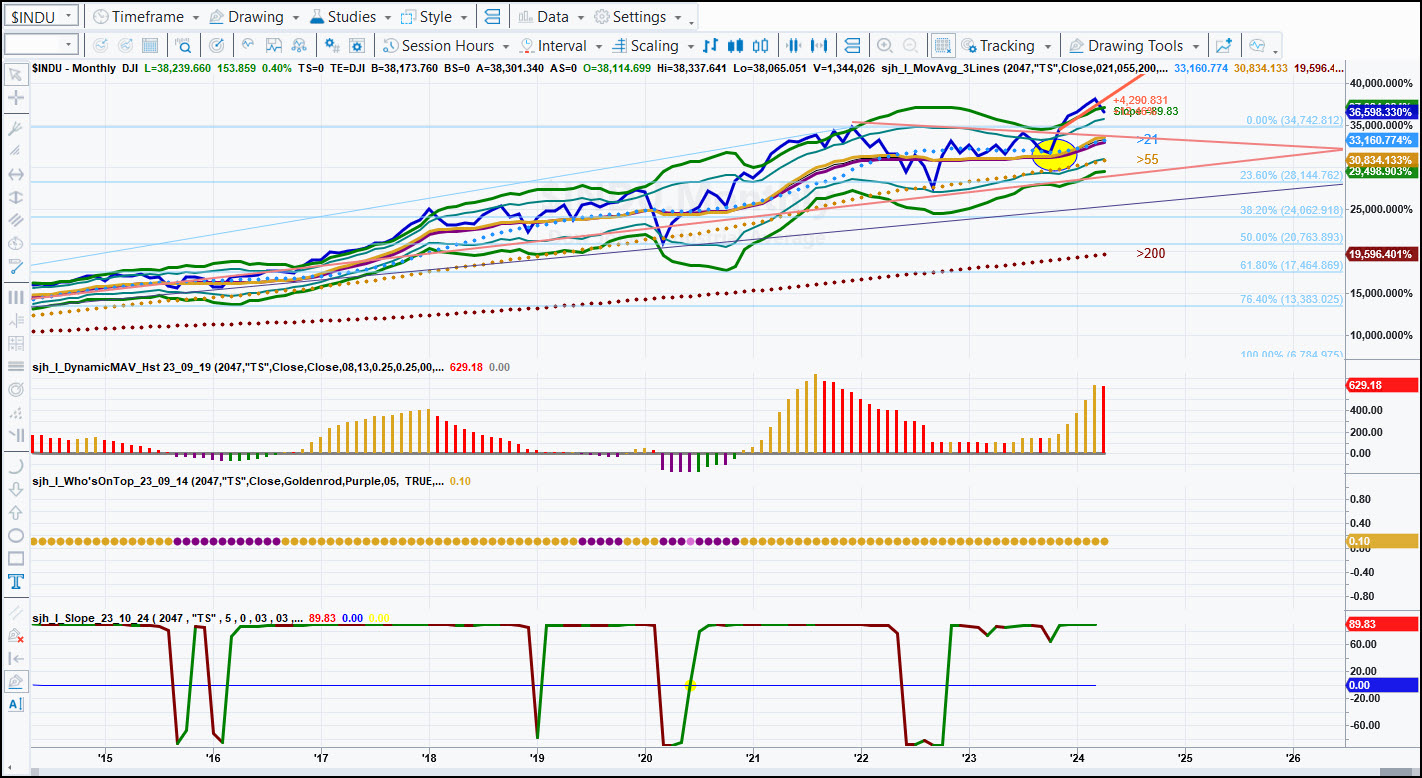Switch to filled candlestick chart style
This screenshot has height=778, width=1422.
pyautogui.click(x=736, y=46)
